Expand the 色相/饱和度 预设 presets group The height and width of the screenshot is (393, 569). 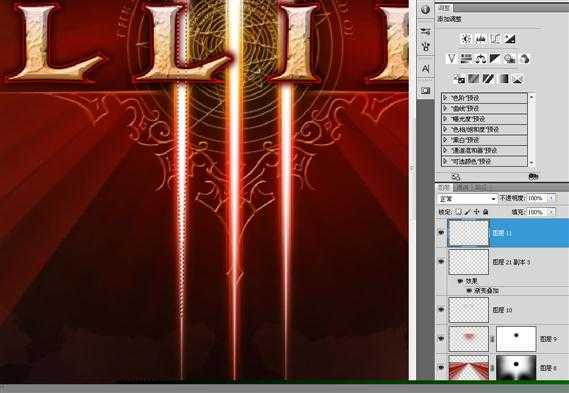coord(445,129)
